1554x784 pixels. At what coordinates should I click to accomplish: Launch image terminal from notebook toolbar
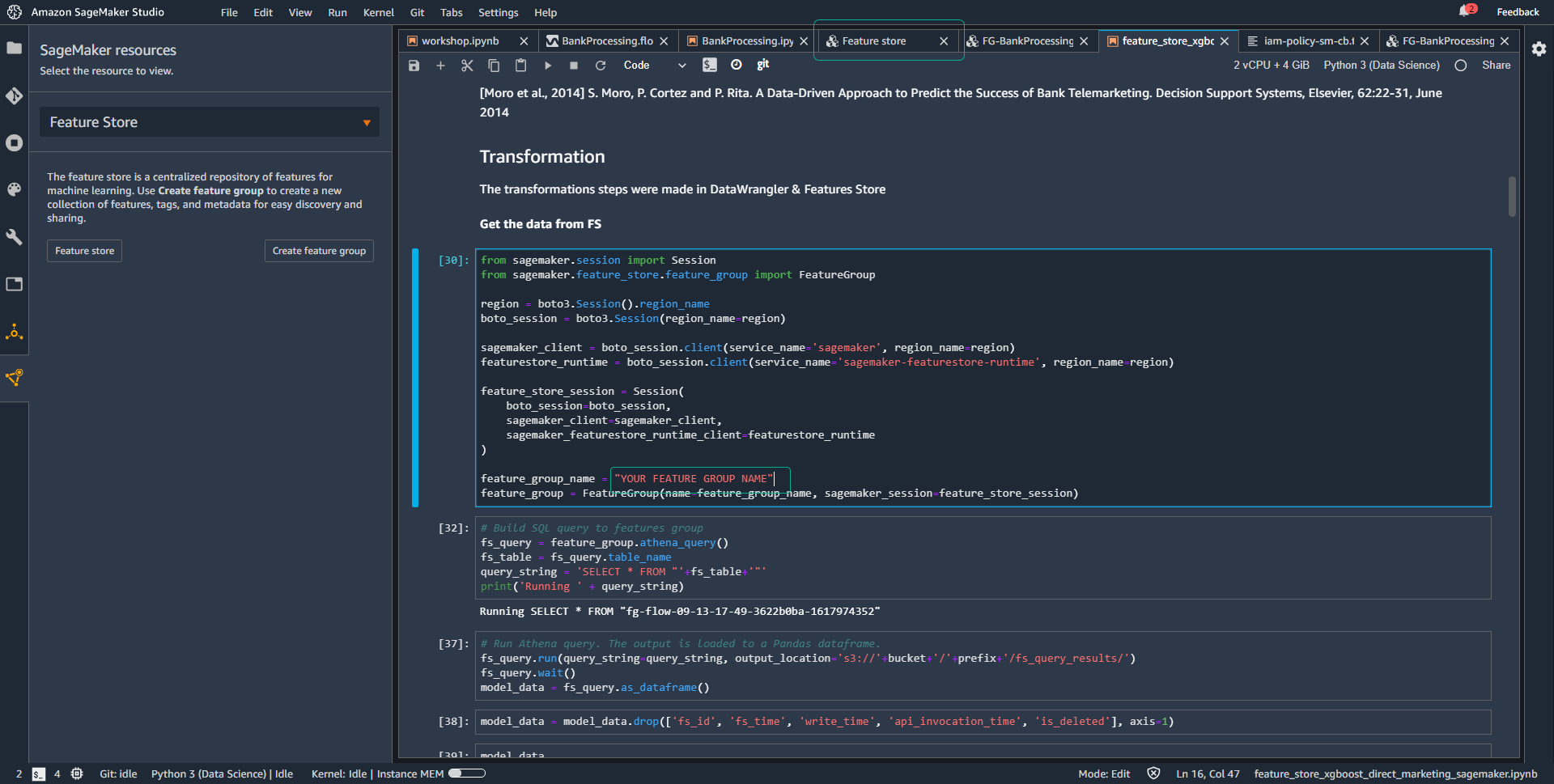coord(710,65)
